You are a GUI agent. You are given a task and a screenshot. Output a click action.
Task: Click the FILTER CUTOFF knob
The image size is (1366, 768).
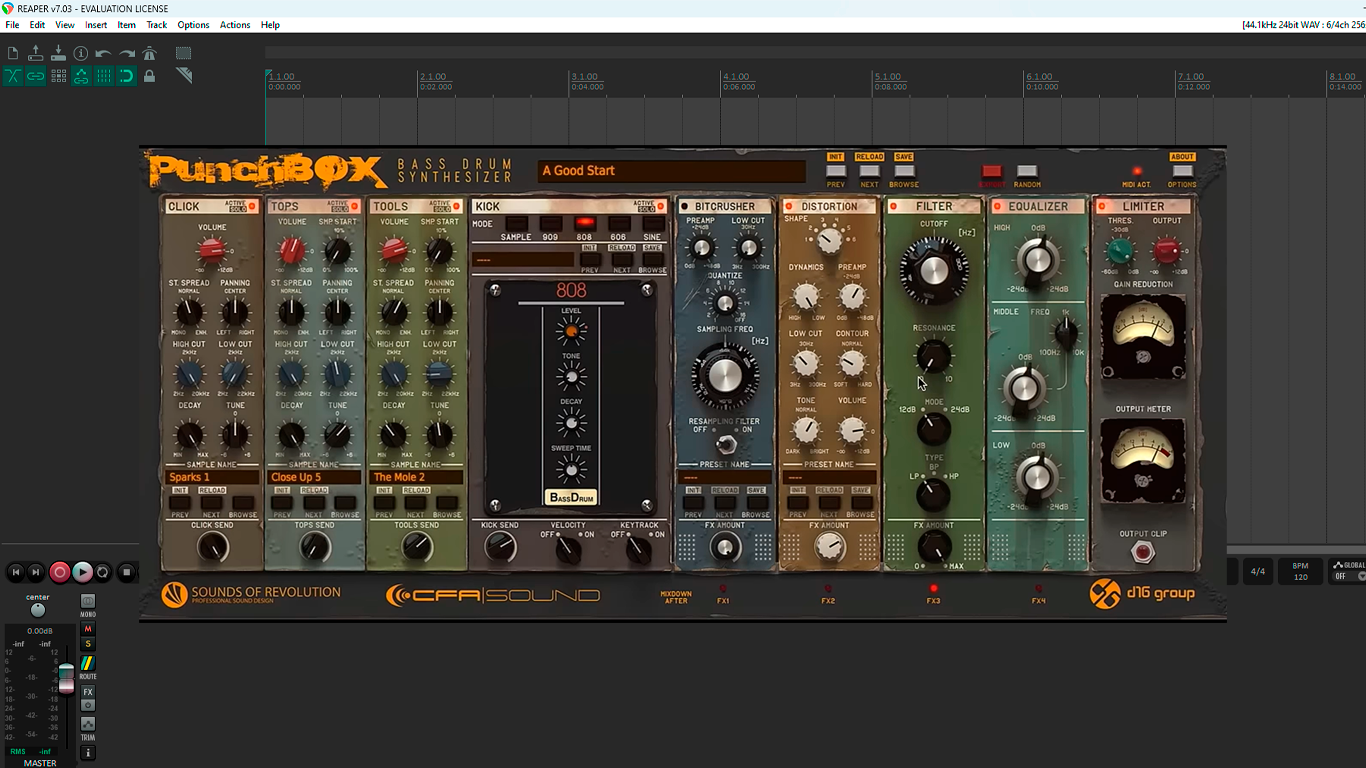934,269
